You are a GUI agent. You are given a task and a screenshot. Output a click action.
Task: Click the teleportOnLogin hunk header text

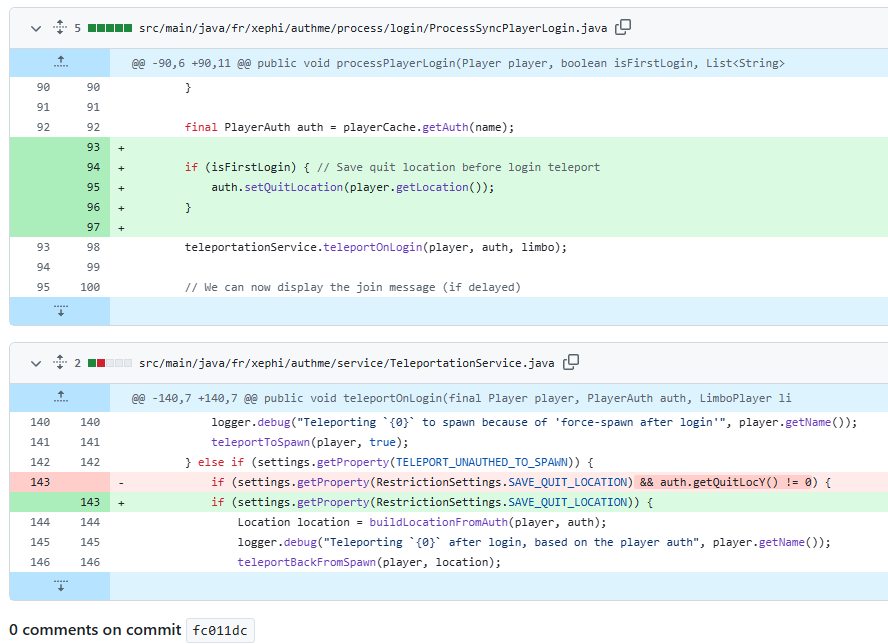461,399
